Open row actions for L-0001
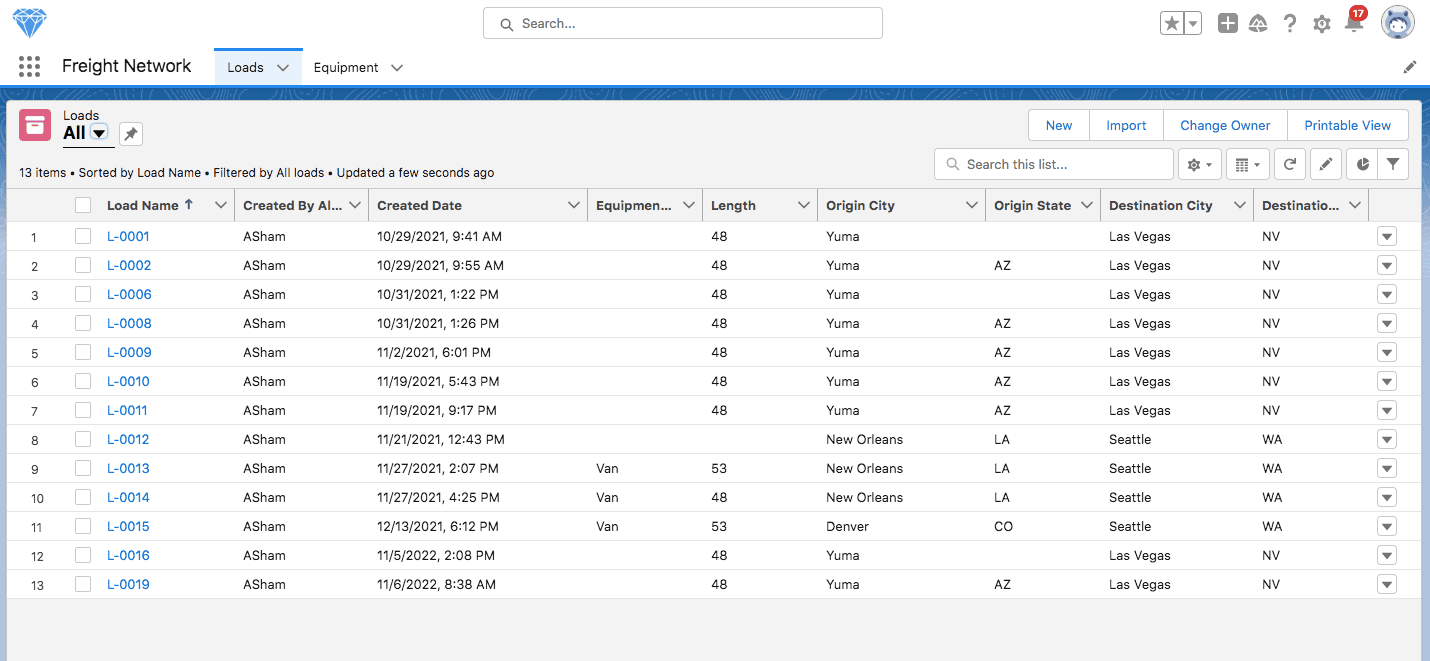This screenshot has width=1430, height=661. point(1386,237)
